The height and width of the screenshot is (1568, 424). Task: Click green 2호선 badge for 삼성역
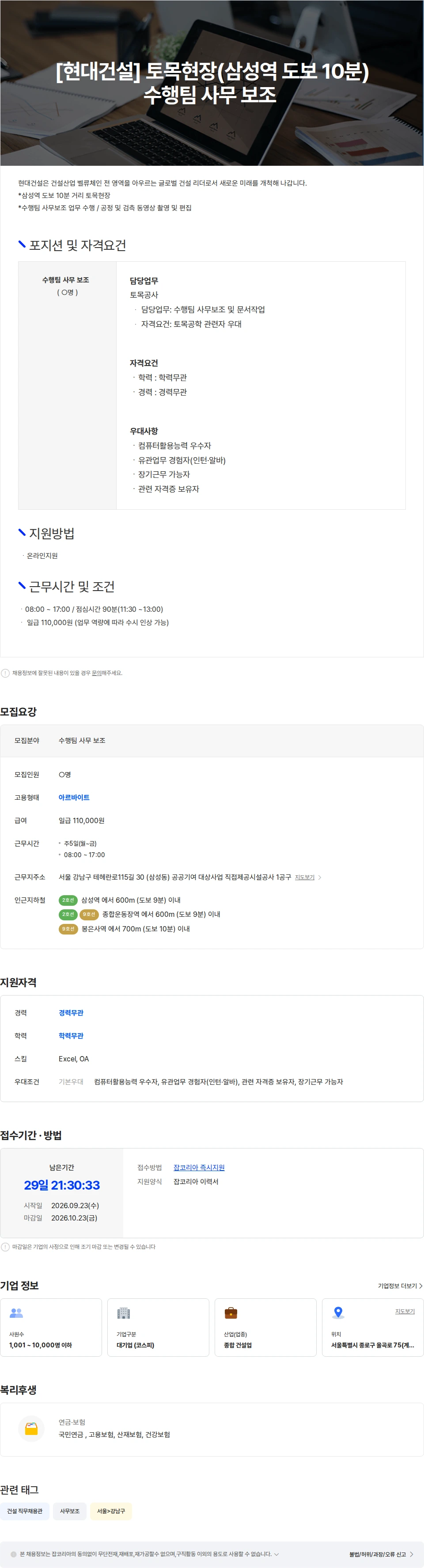(x=68, y=900)
